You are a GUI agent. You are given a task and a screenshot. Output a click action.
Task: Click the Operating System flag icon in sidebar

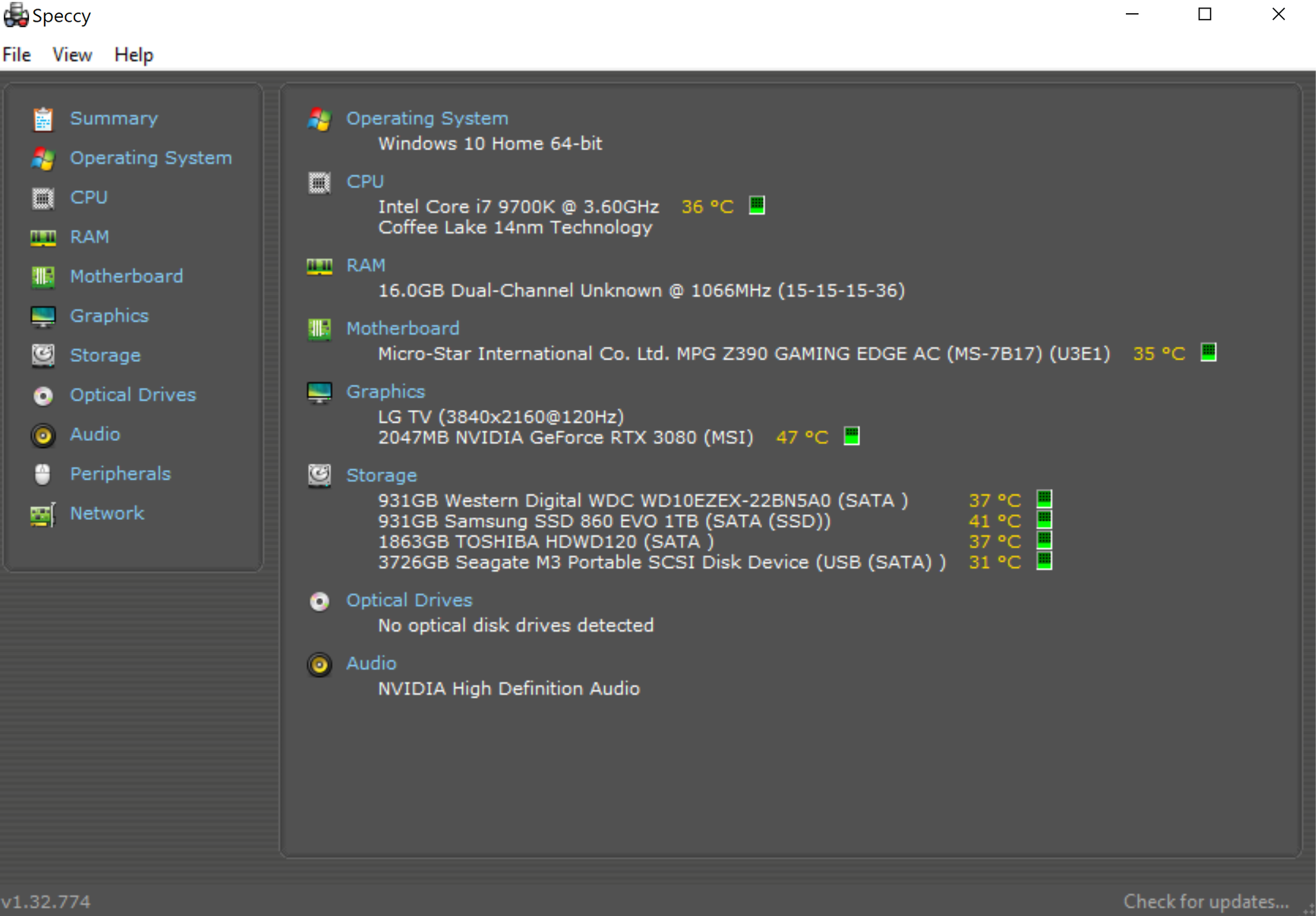(x=43, y=159)
